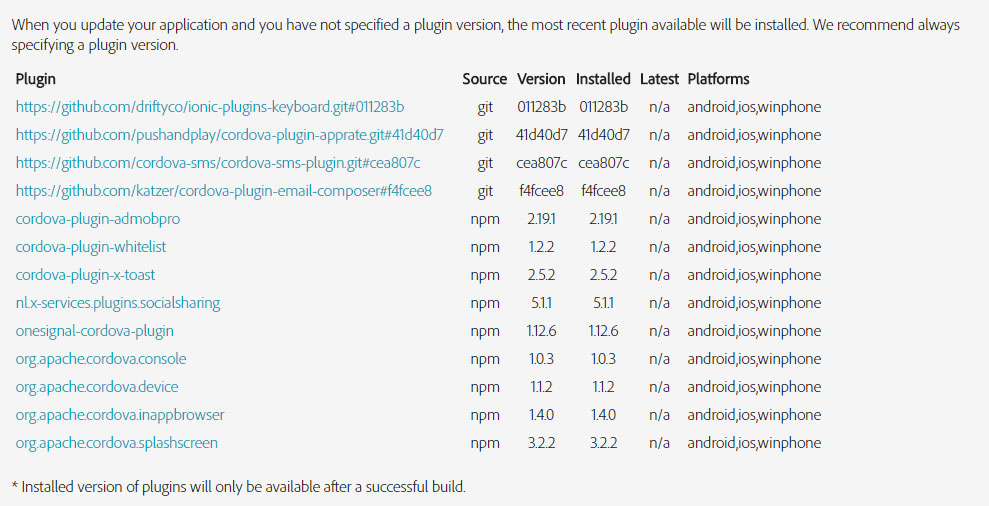Click org.apache.cordova.splashscreen plugin link
The height and width of the screenshot is (506, 989).
click(117, 443)
